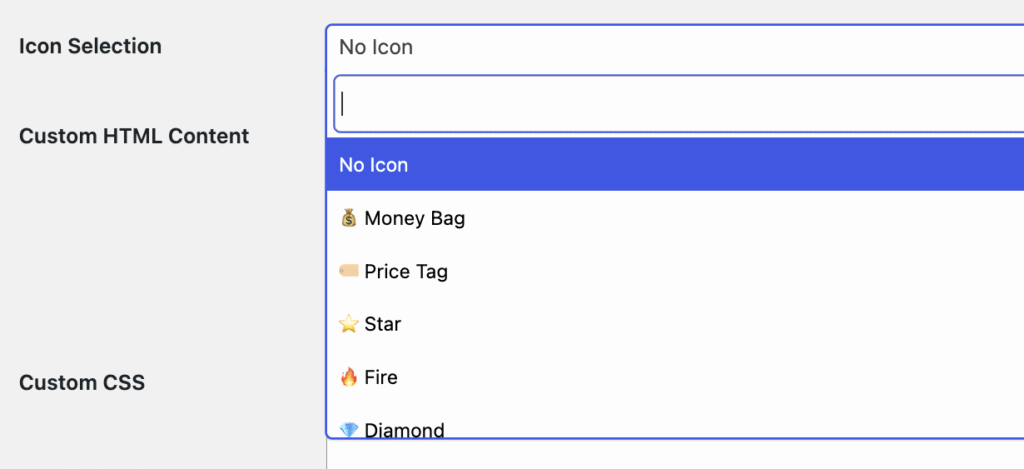Click the diamond emoji icon
This screenshot has width=1024, height=469.
click(x=349, y=430)
